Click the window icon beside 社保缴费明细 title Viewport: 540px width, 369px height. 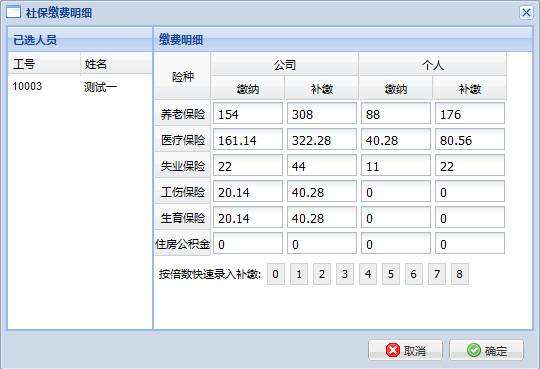click(13, 13)
